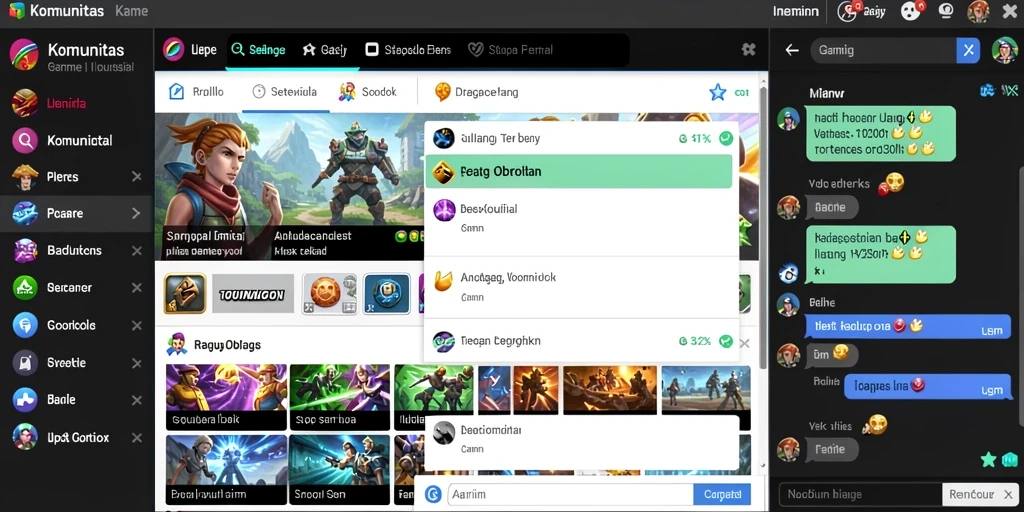Open the Bante sidebar icon
1024x512 pixels.
click(25, 400)
